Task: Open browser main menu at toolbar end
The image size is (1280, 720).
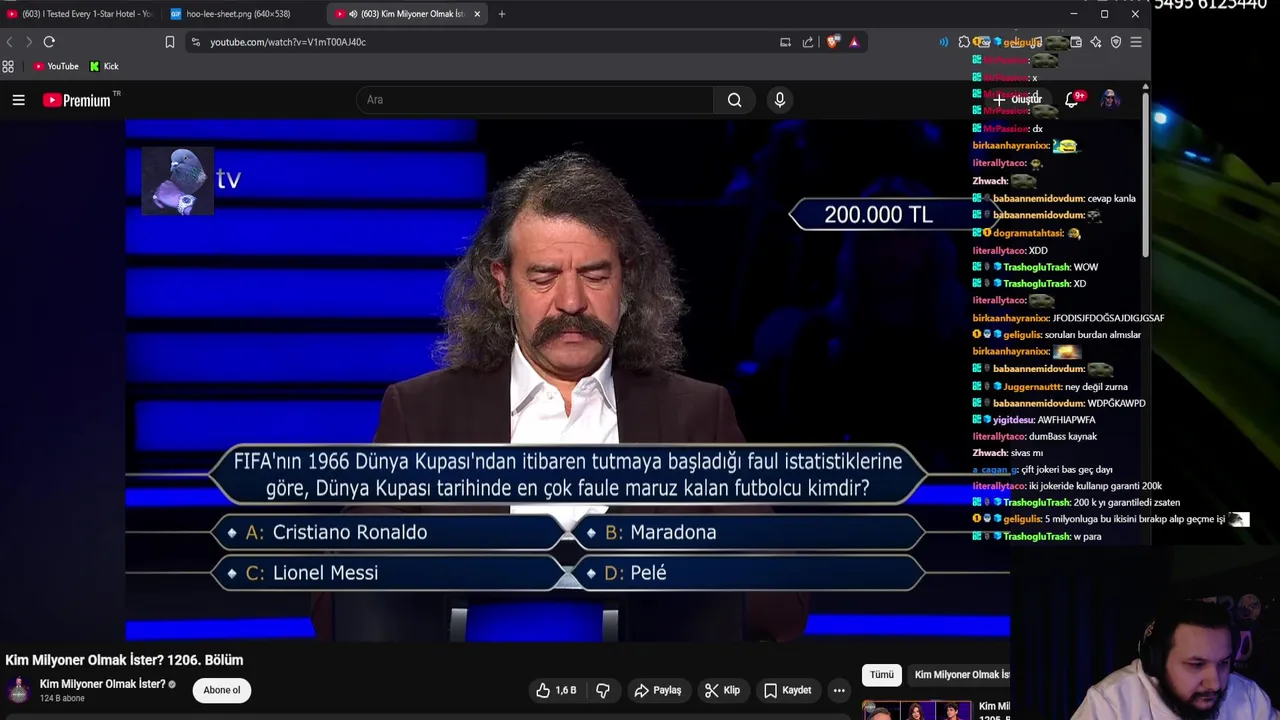Action: coord(1135,42)
